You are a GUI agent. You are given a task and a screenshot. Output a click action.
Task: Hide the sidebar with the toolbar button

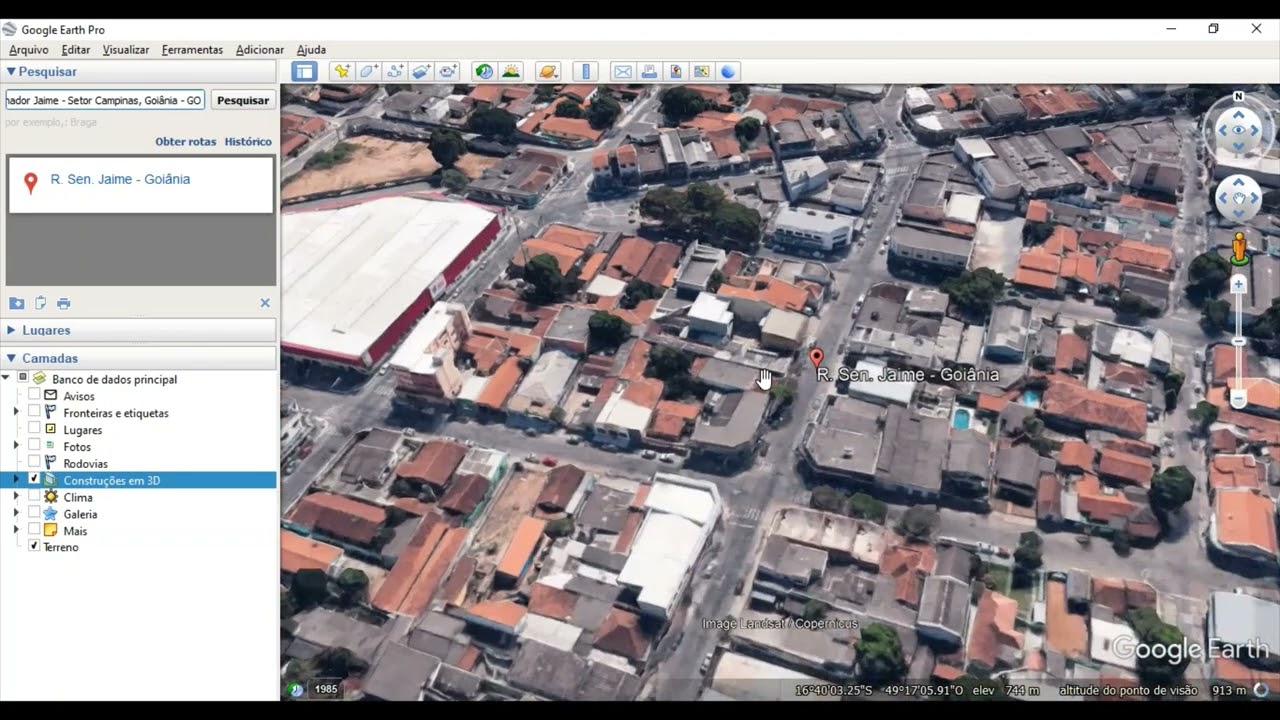304,71
